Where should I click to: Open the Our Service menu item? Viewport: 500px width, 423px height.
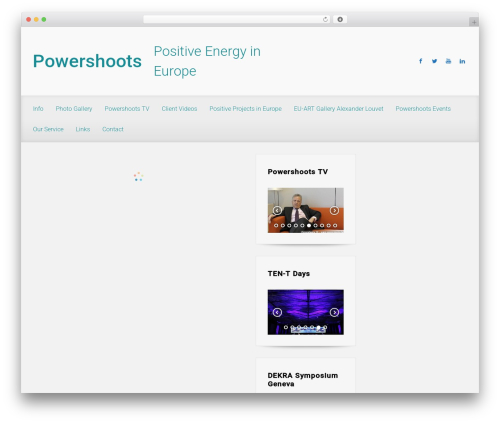[48, 129]
